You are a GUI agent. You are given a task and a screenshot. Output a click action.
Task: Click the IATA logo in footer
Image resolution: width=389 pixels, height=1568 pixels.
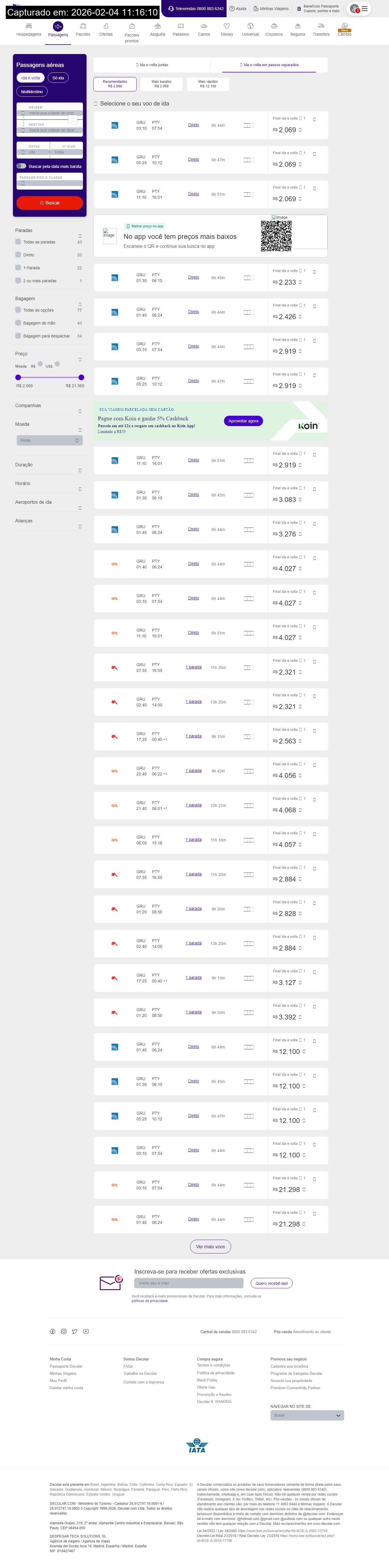tap(197, 1446)
